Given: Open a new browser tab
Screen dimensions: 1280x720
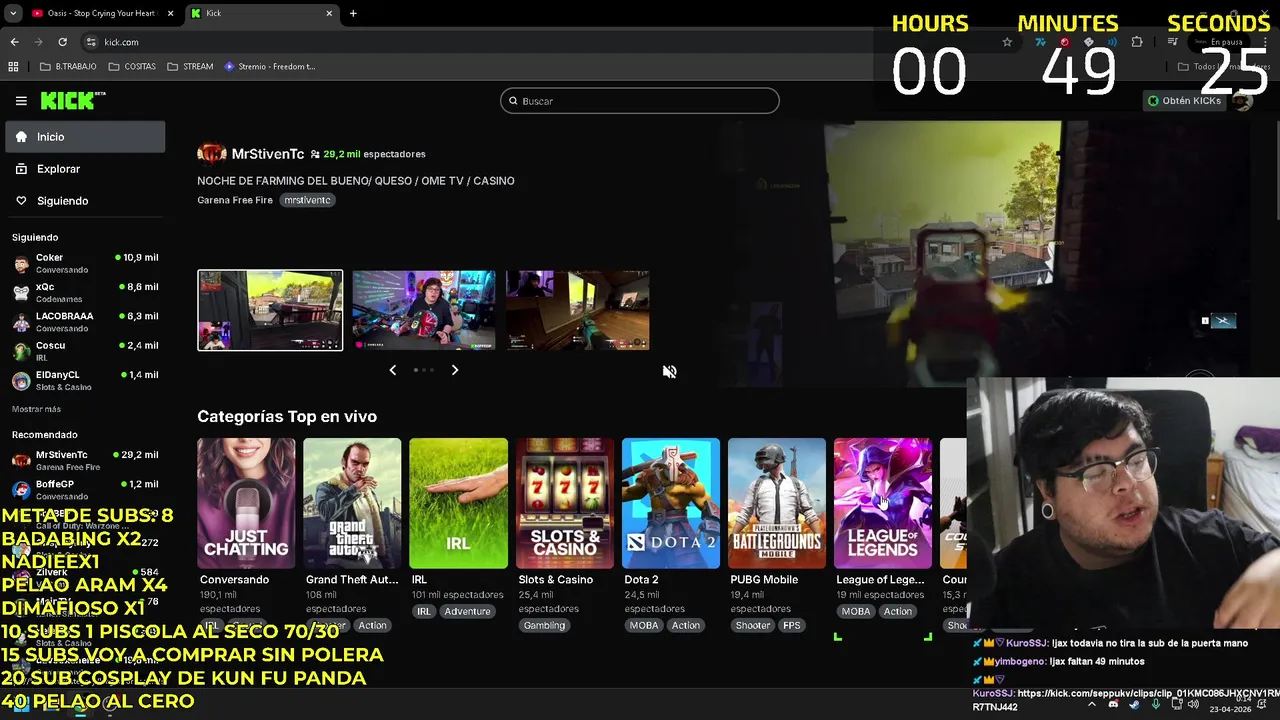Looking at the screenshot, I should 353,13.
